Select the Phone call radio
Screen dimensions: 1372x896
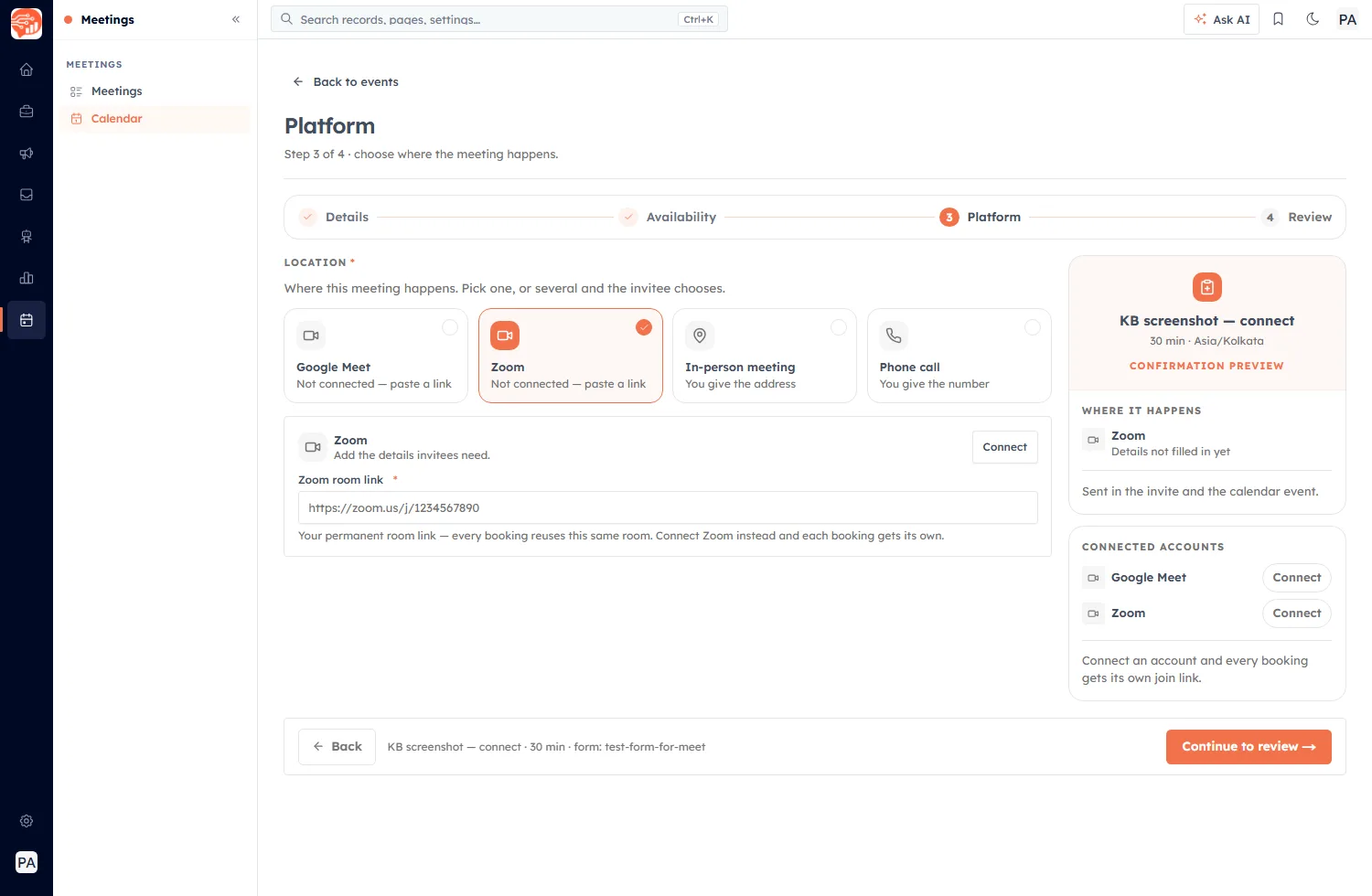pyautogui.click(x=1033, y=327)
